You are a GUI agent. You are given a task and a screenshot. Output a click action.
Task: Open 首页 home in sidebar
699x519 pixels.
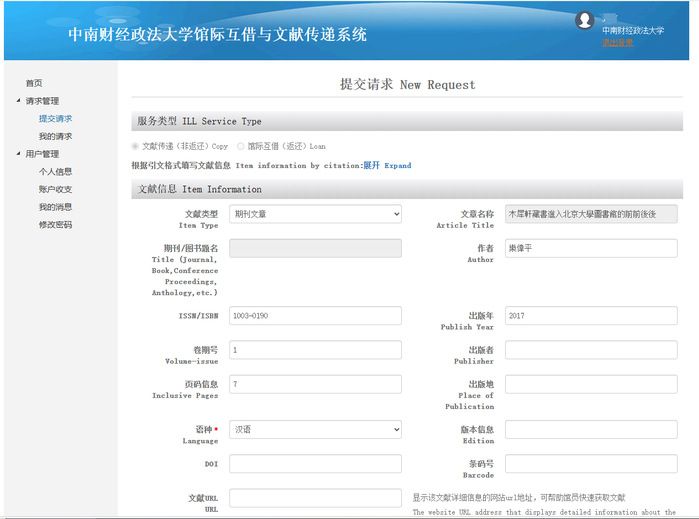pos(34,83)
